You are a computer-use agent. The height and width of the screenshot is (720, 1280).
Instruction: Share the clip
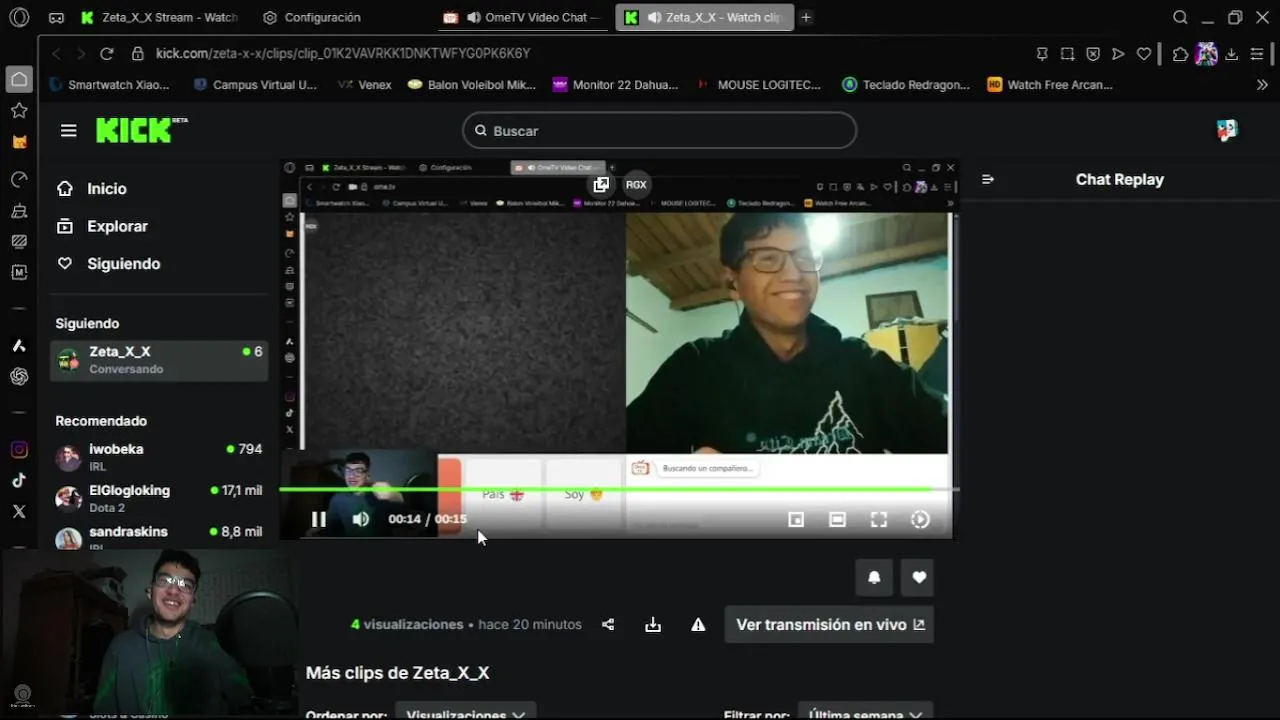[x=608, y=624]
